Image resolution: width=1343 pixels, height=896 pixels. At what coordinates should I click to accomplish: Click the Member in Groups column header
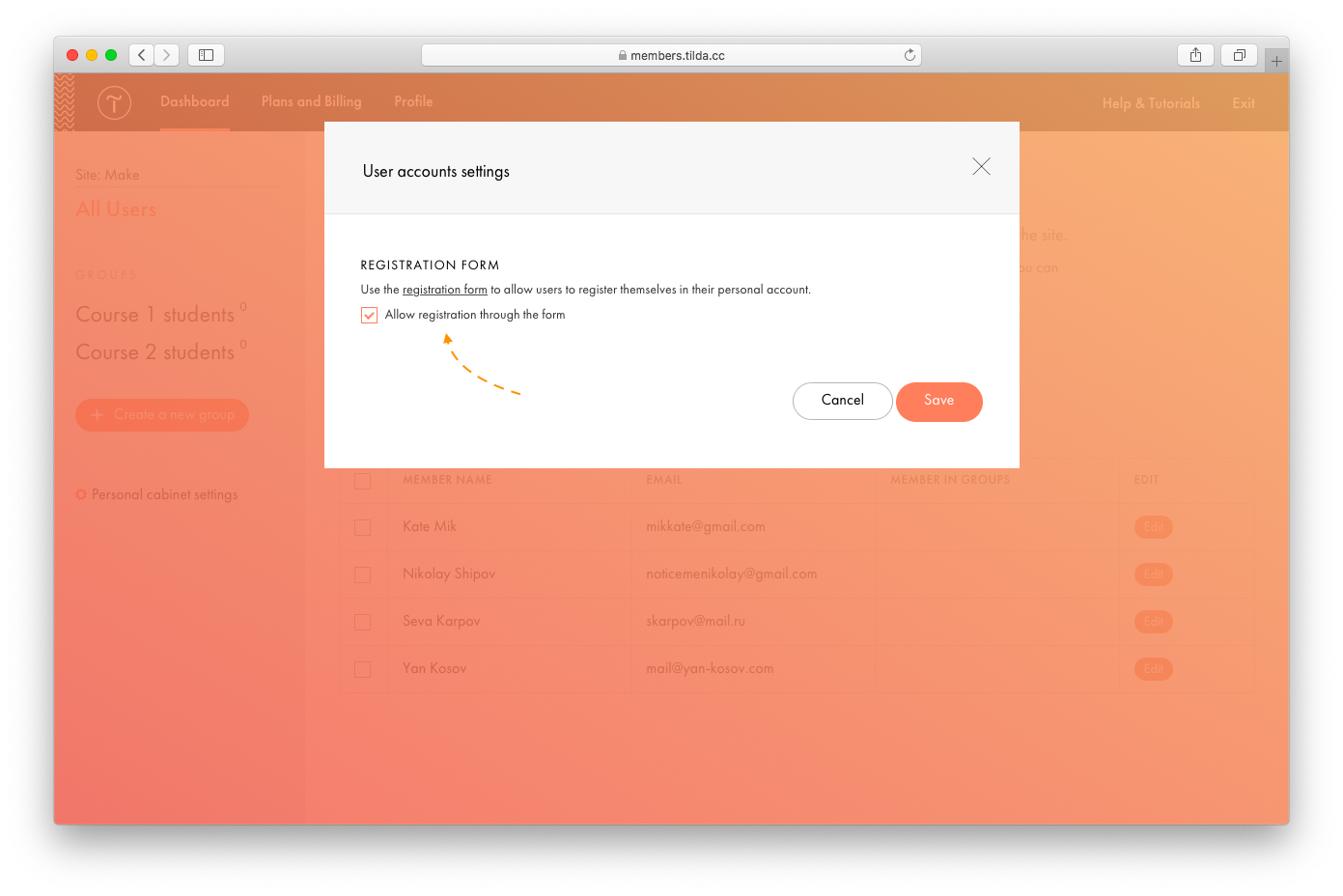point(950,480)
